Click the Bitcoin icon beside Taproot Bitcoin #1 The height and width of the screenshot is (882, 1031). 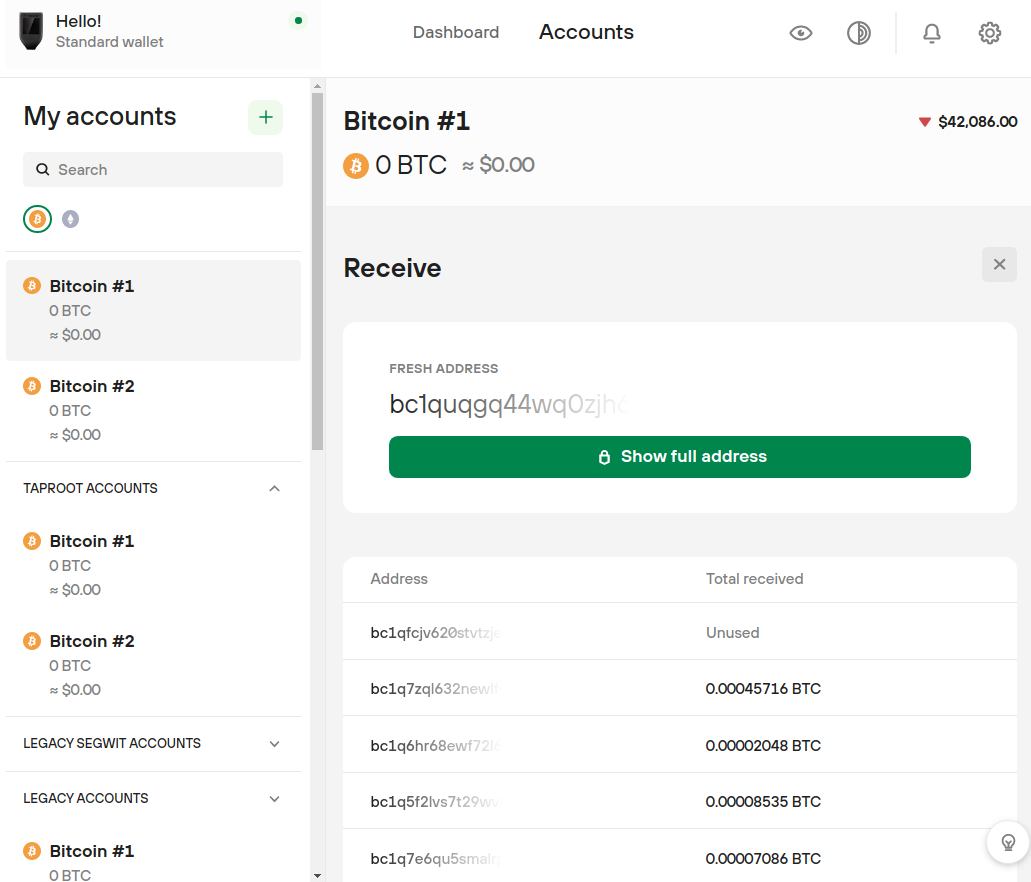coord(32,541)
